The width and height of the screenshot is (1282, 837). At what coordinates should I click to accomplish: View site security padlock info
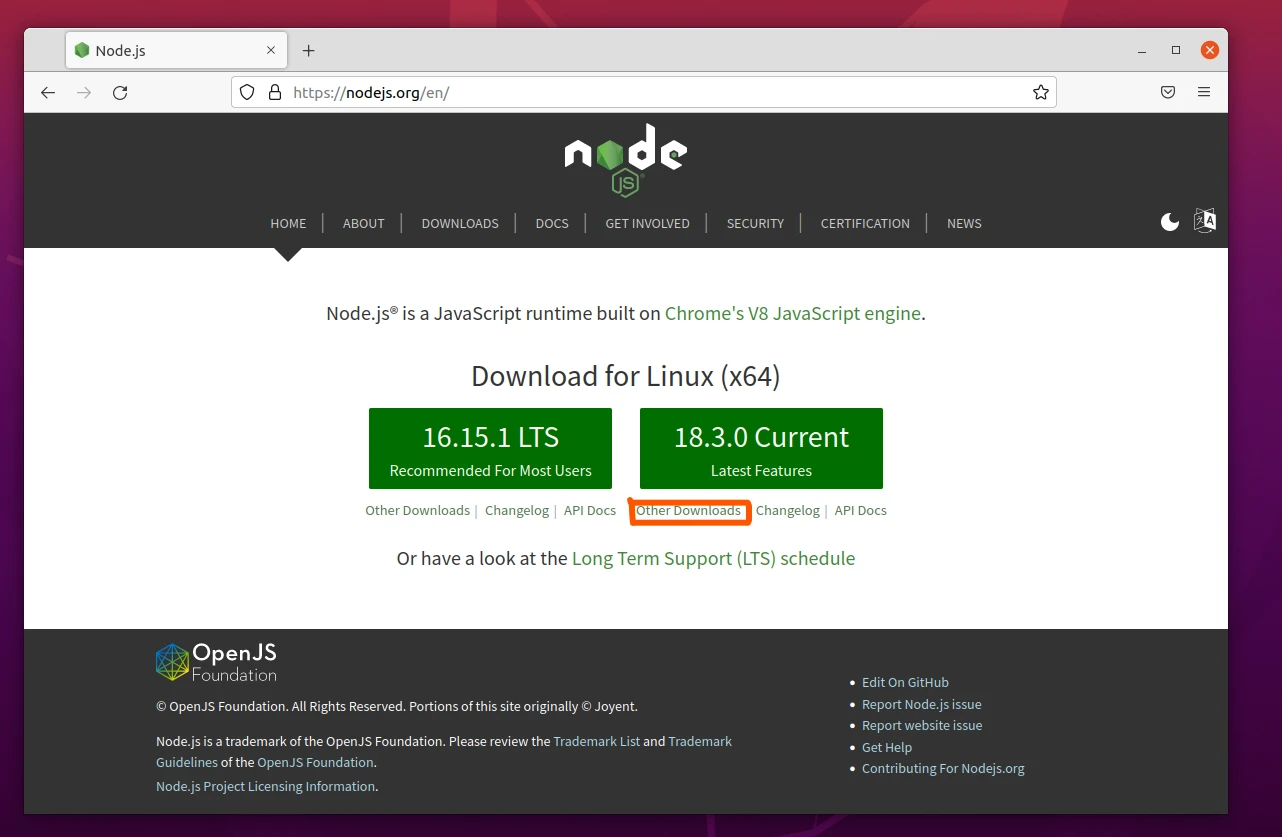pyautogui.click(x=275, y=92)
